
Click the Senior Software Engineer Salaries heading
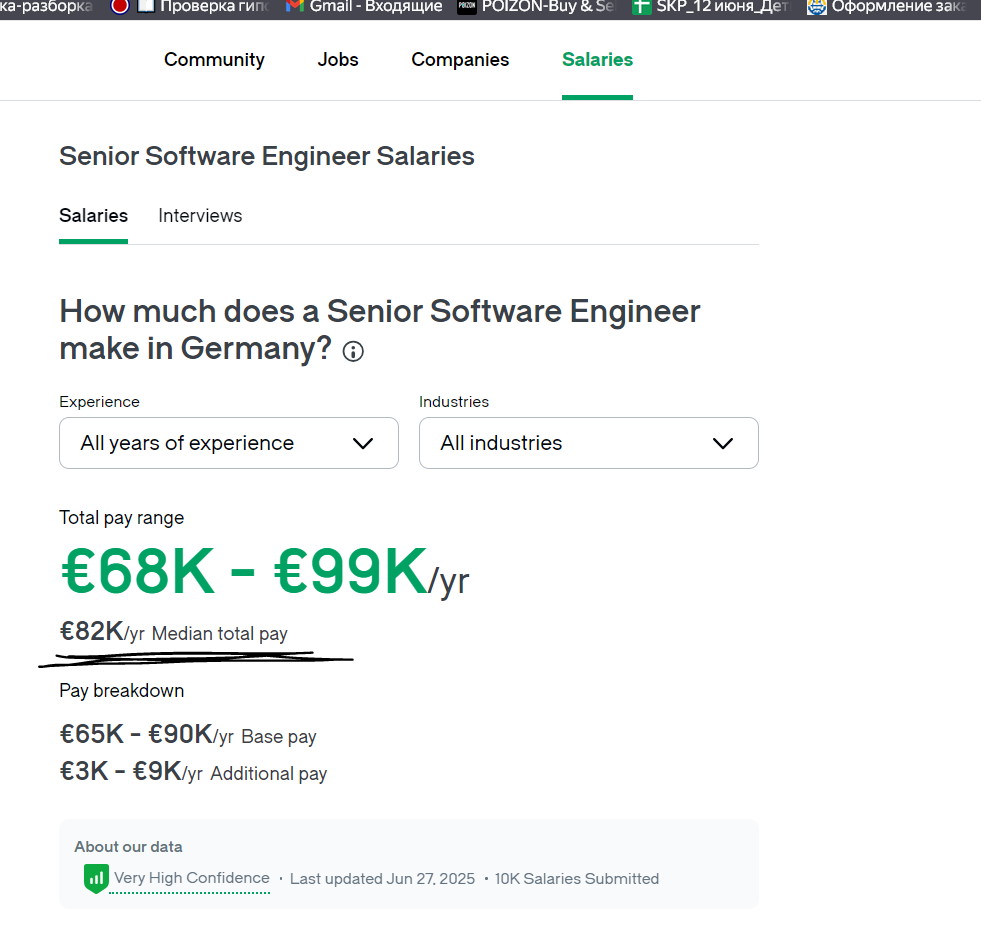(x=267, y=156)
